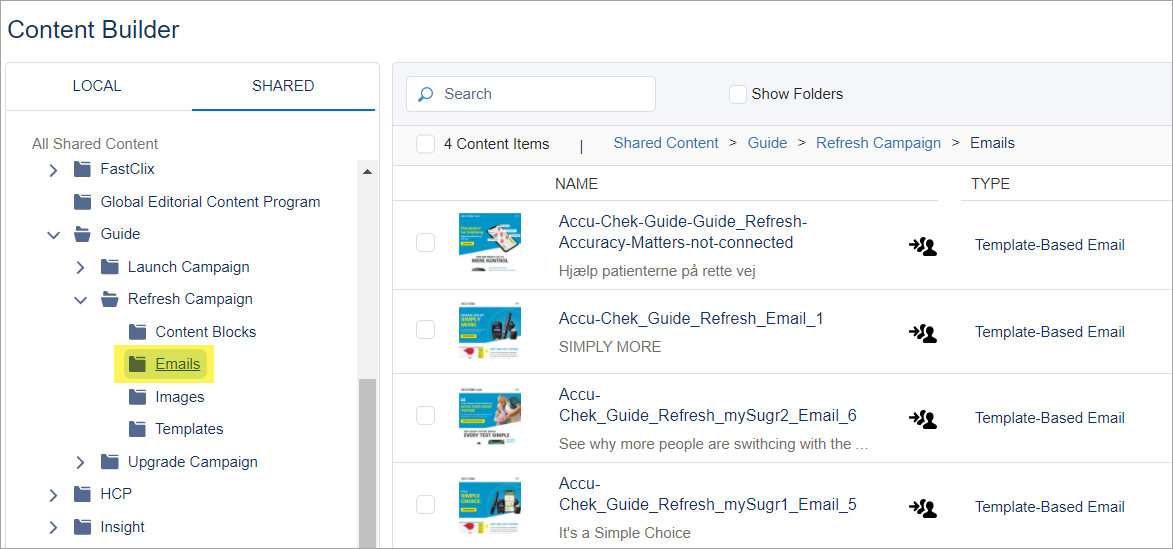Click Template-Based Email type for Email_1 row
The image size is (1173, 549).
coord(1050,332)
